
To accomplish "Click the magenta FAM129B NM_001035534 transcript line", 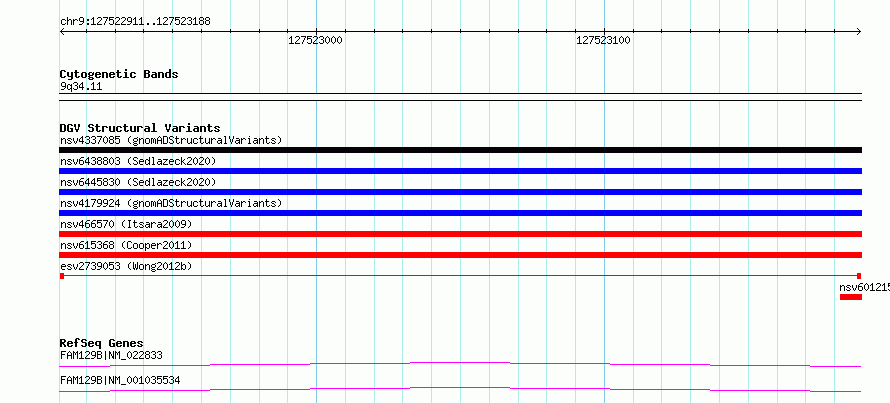I will tap(460, 389).
